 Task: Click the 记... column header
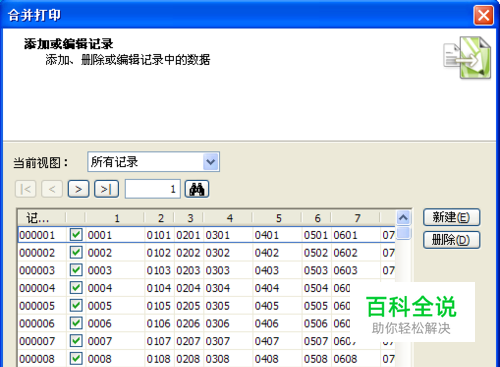point(42,218)
